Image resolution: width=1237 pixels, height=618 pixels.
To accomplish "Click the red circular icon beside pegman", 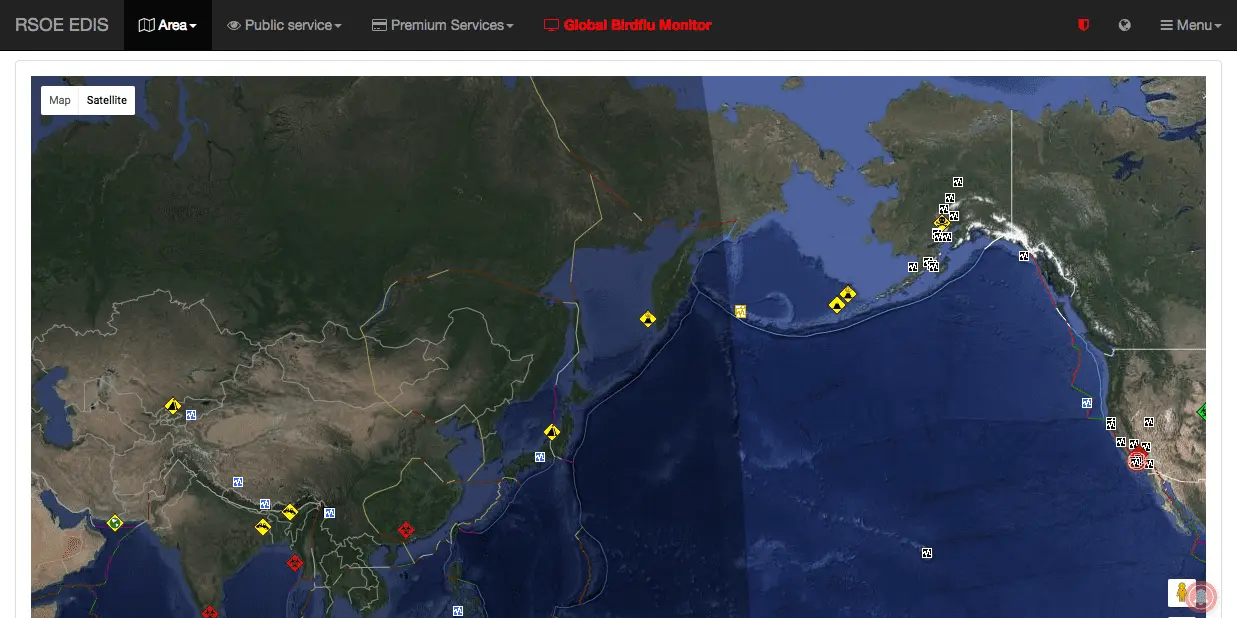I will tap(1201, 596).
